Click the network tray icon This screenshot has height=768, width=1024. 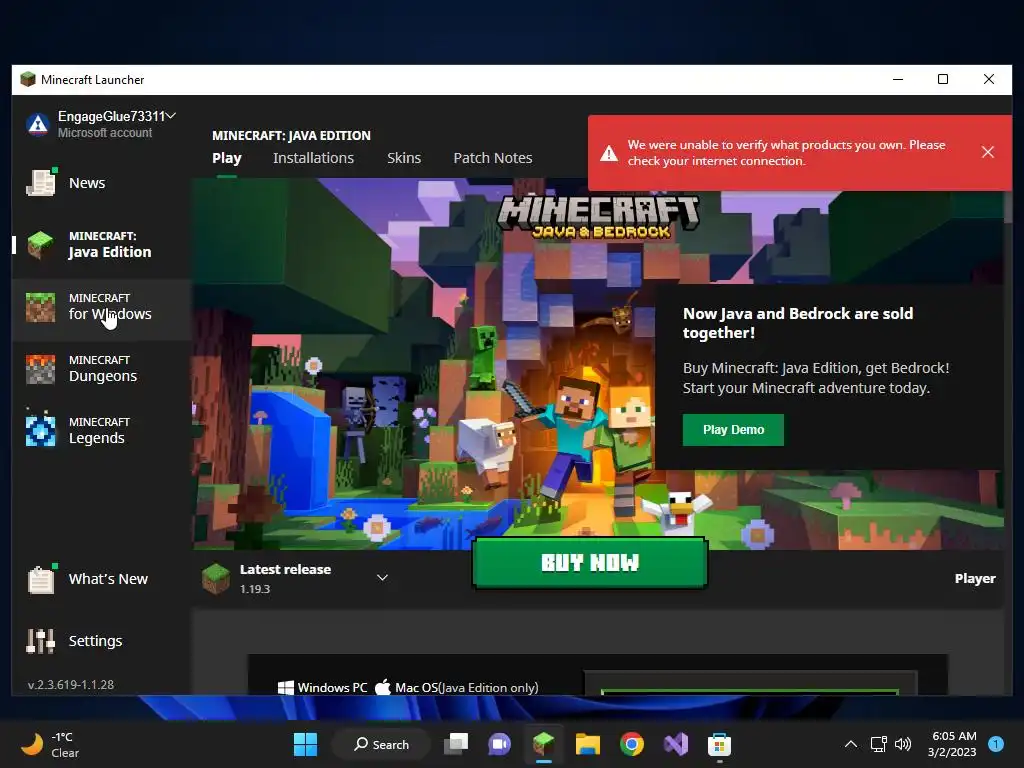[x=878, y=744]
